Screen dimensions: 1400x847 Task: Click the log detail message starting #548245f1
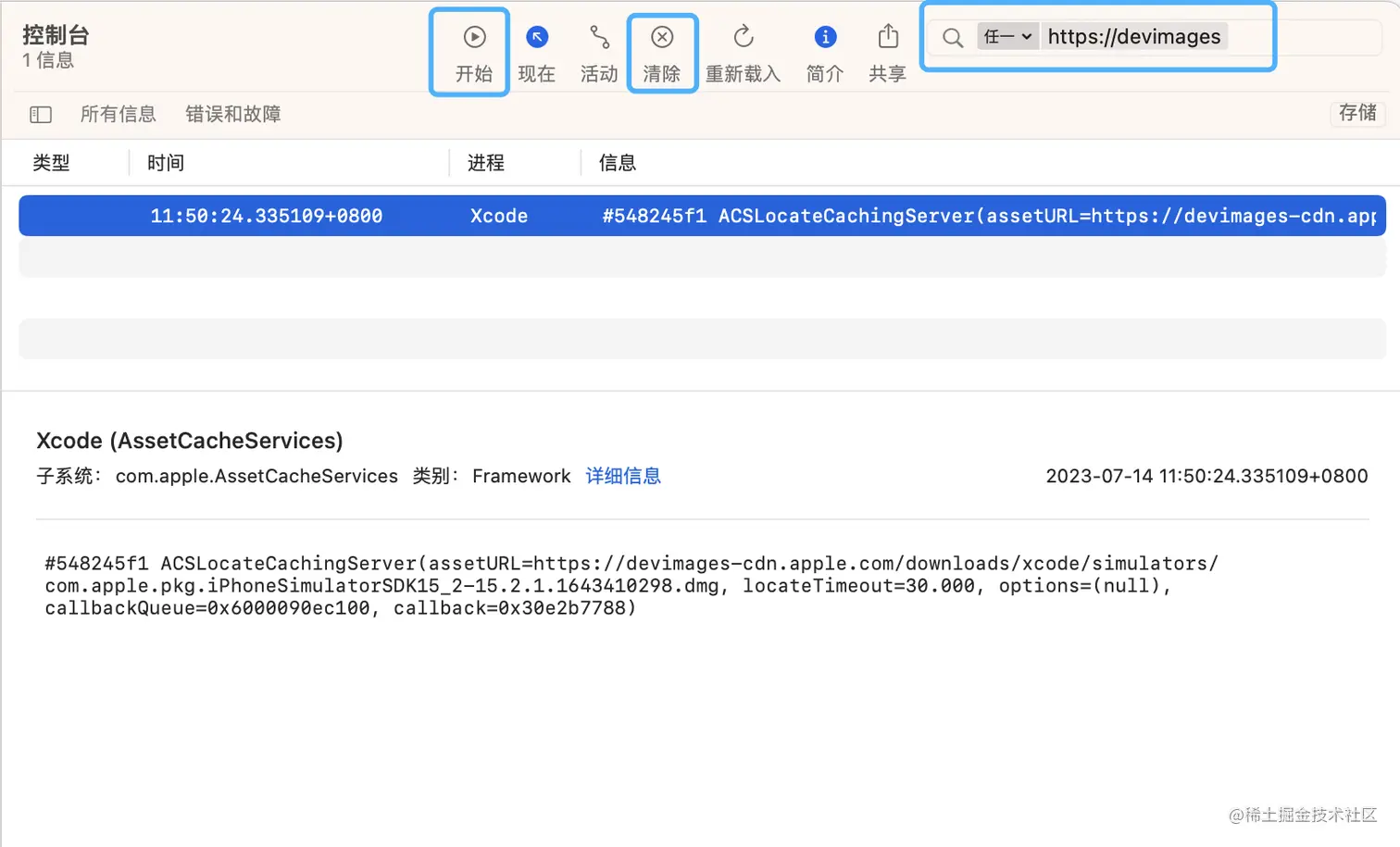point(631,585)
